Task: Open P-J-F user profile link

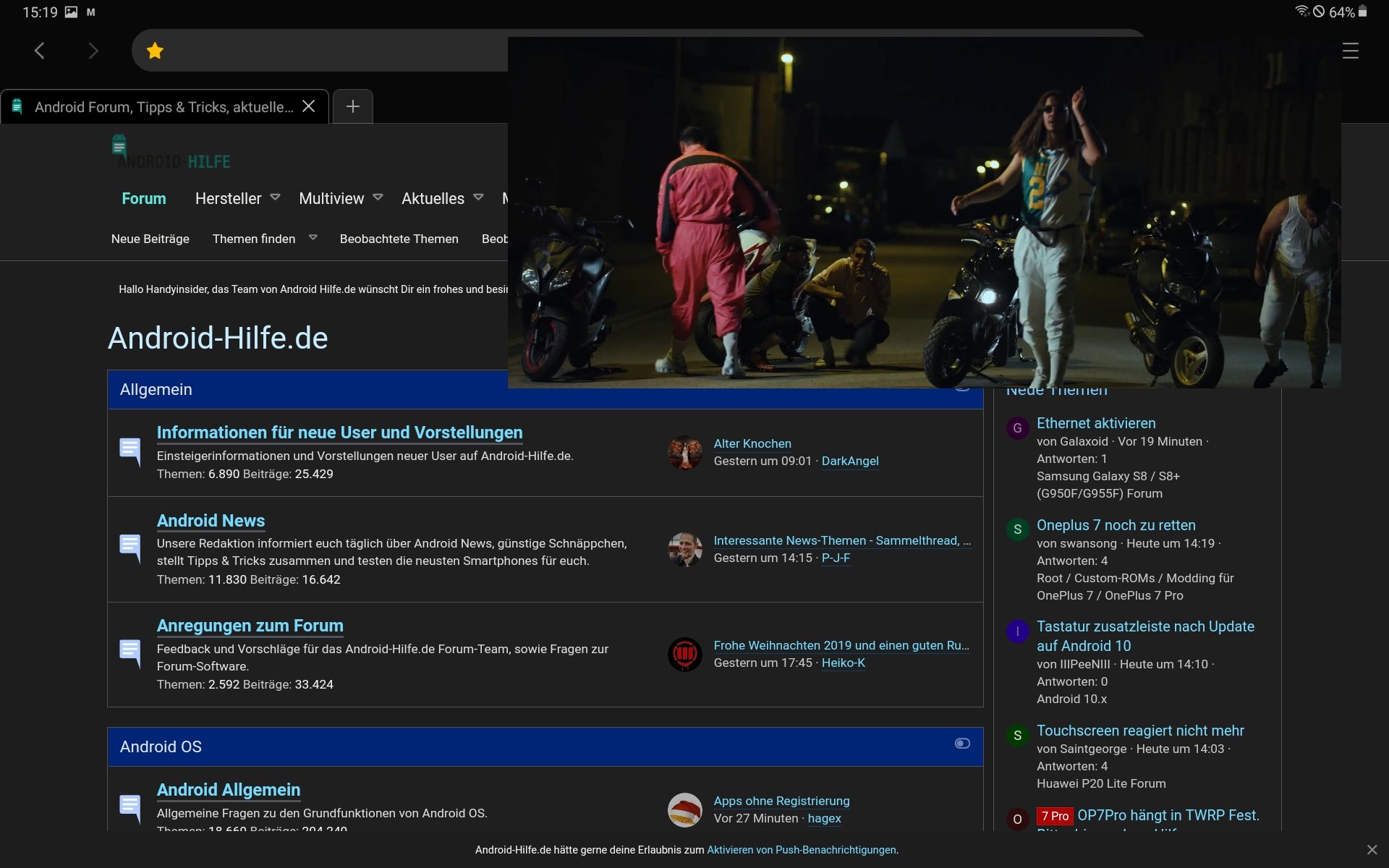Action: pyautogui.click(x=836, y=558)
